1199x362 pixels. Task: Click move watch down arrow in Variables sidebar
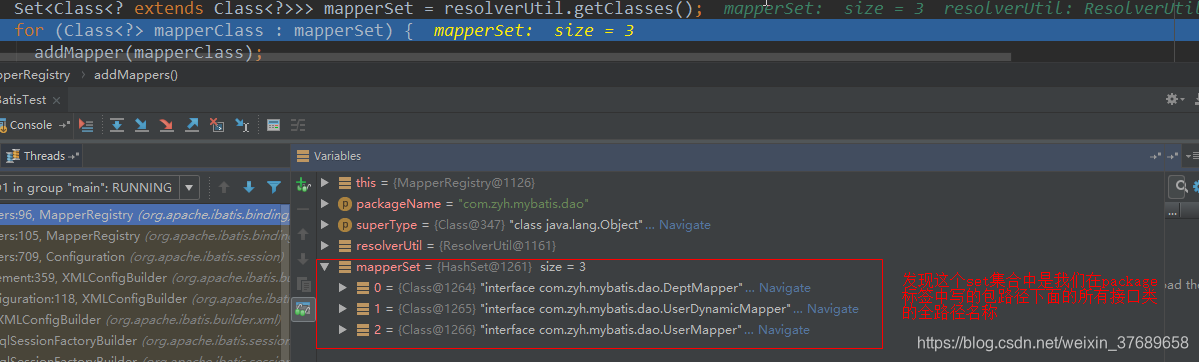coord(304,259)
